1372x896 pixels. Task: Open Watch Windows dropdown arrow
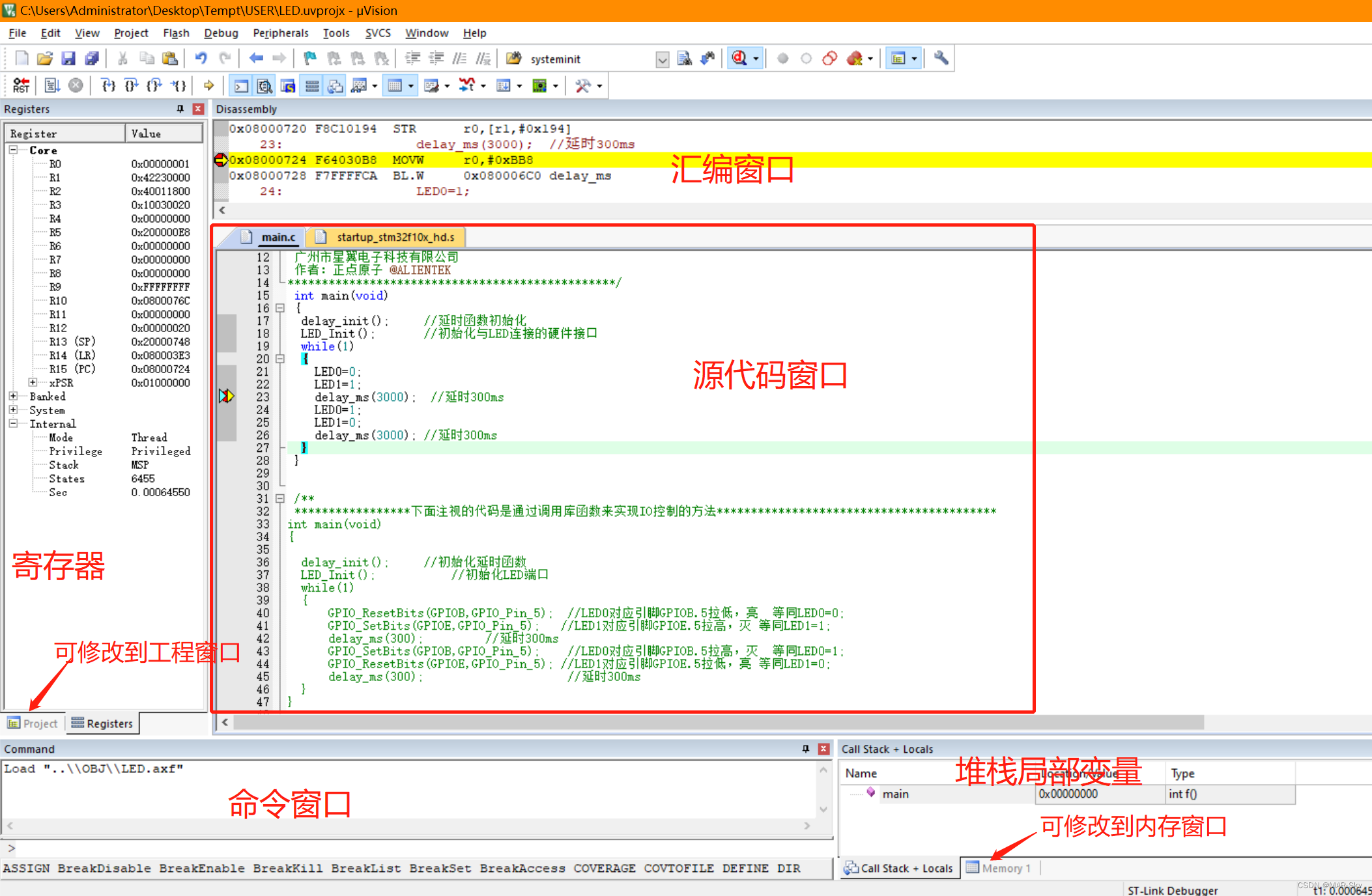point(375,85)
